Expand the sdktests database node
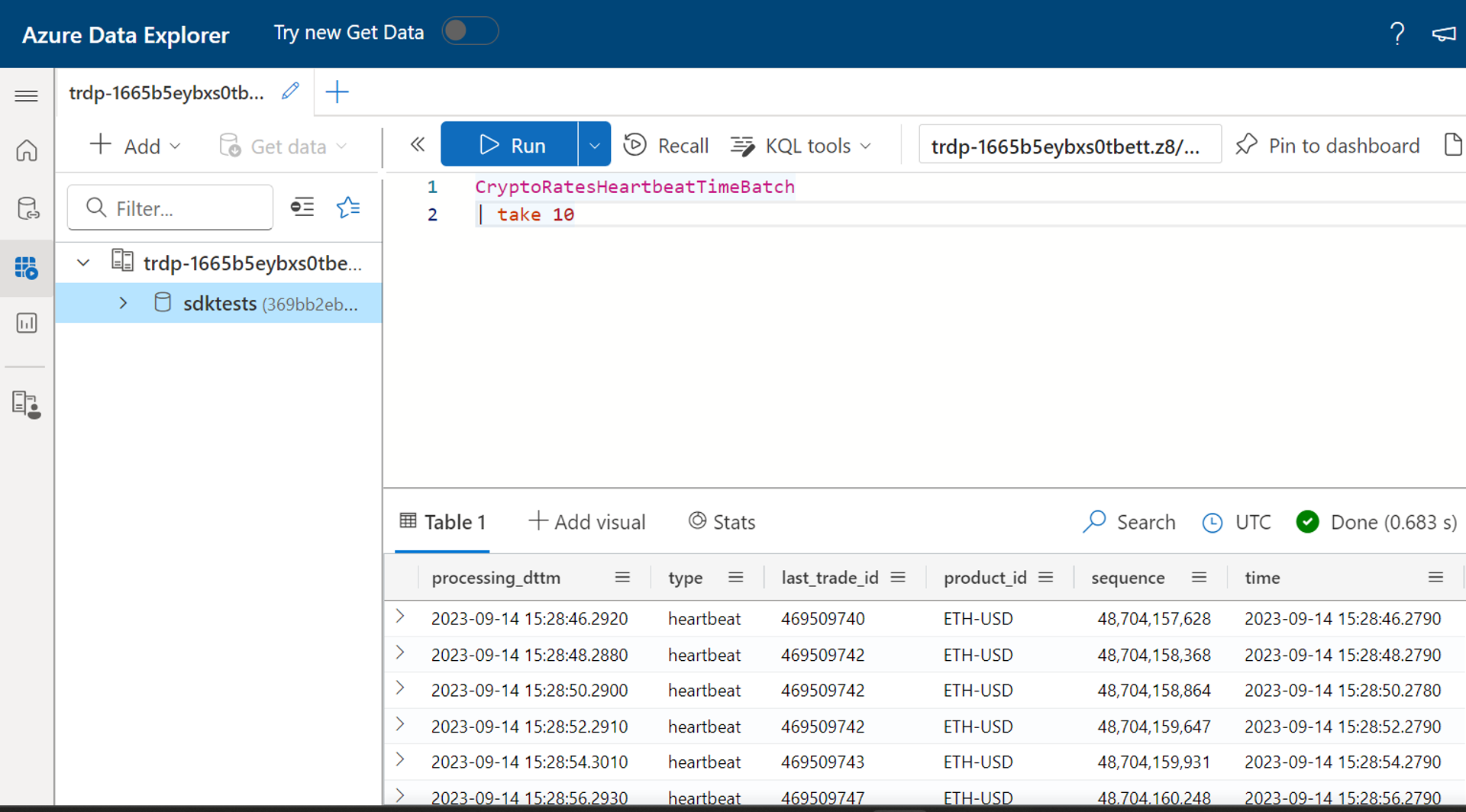 click(123, 303)
